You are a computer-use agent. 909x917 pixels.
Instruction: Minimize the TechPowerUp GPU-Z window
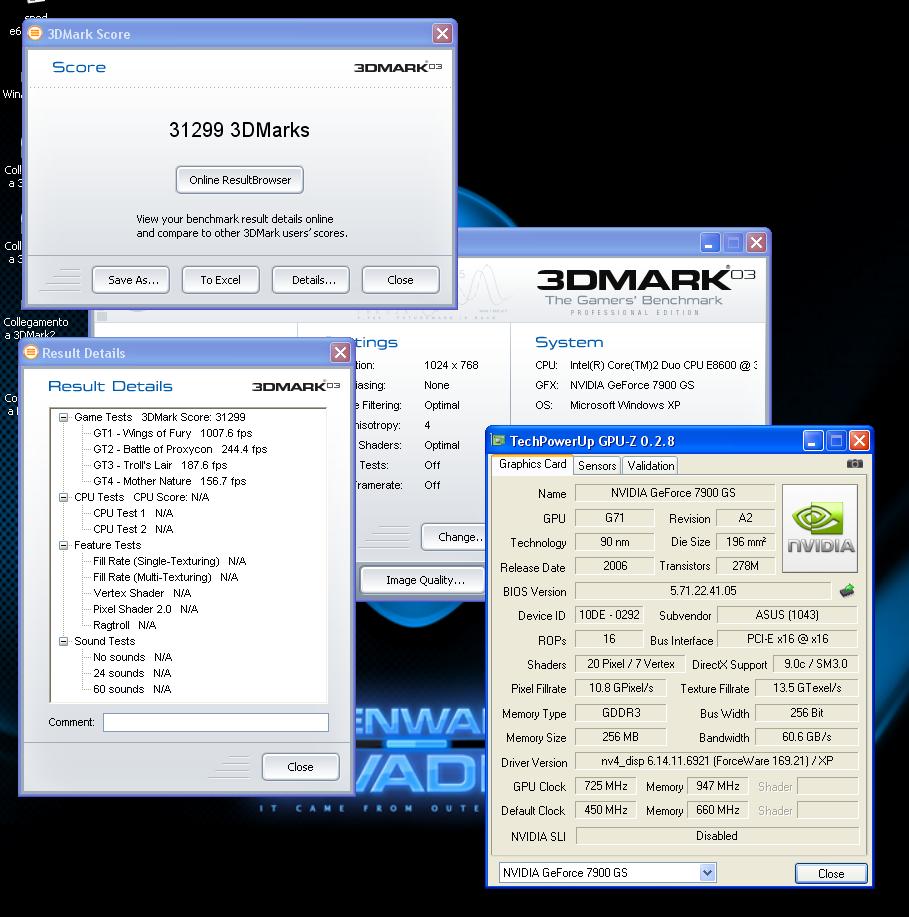(x=812, y=440)
